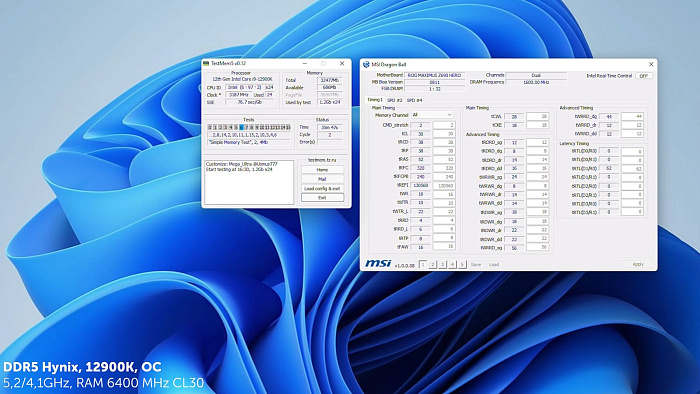This screenshot has width=700, height=394.
Task: Click the editable tRP value field
Action: point(444,151)
